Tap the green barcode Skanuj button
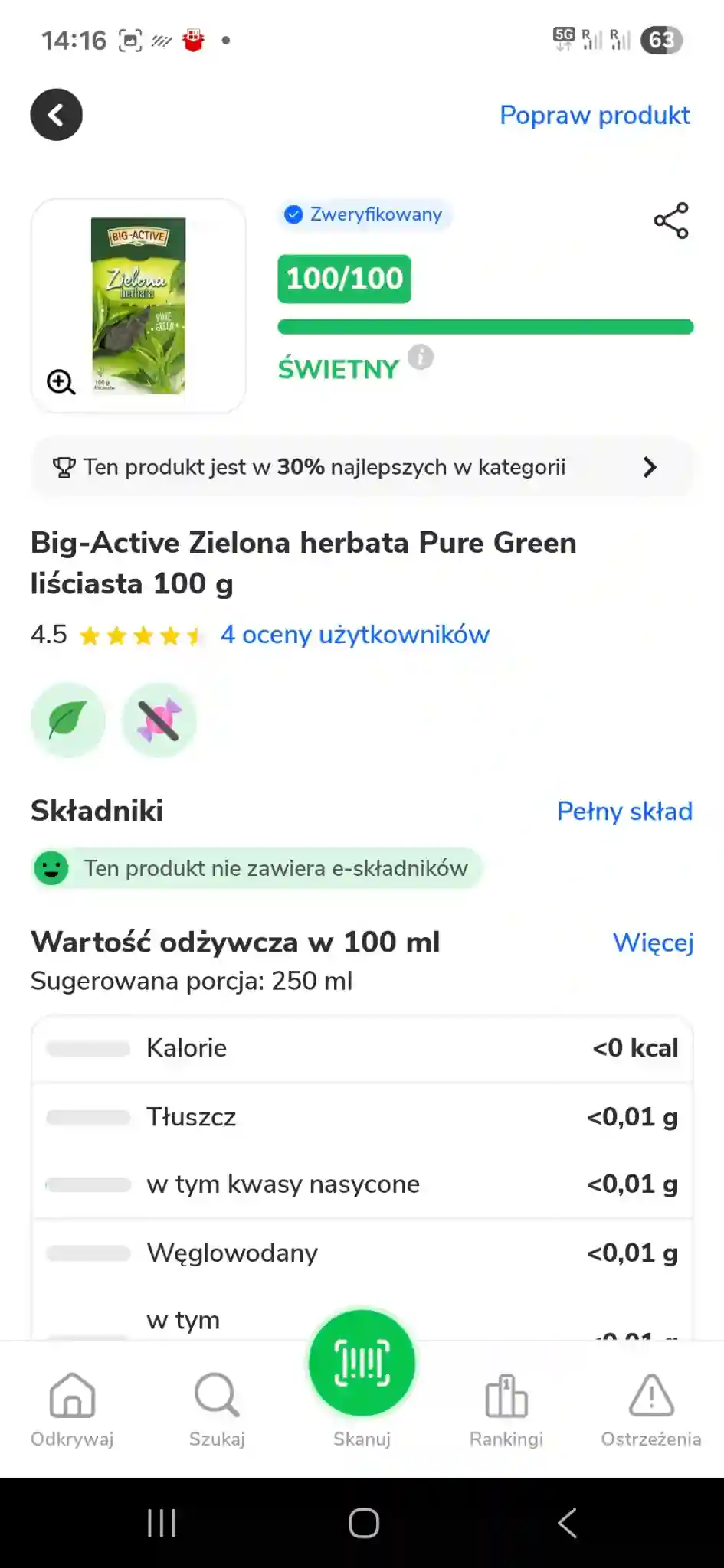This screenshot has width=724, height=1568. click(x=362, y=1363)
